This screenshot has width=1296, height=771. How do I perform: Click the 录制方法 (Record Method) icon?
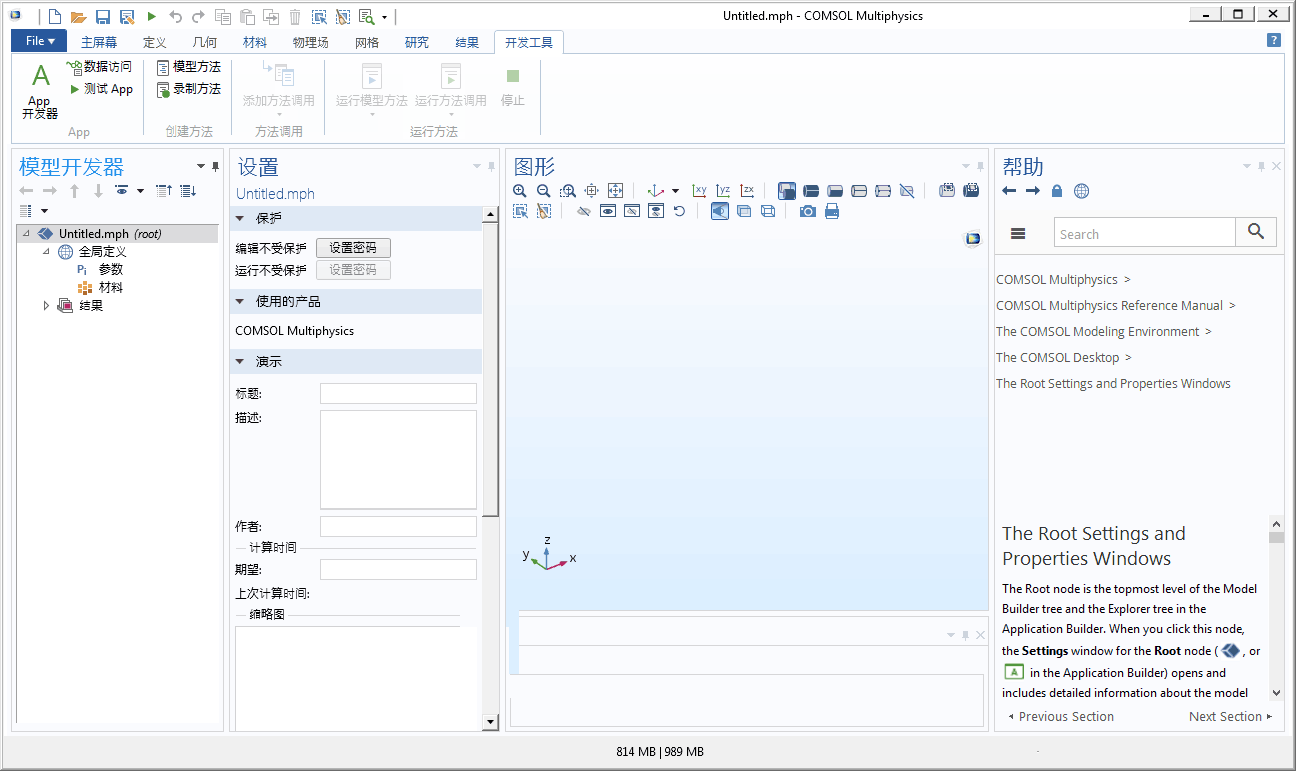188,89
